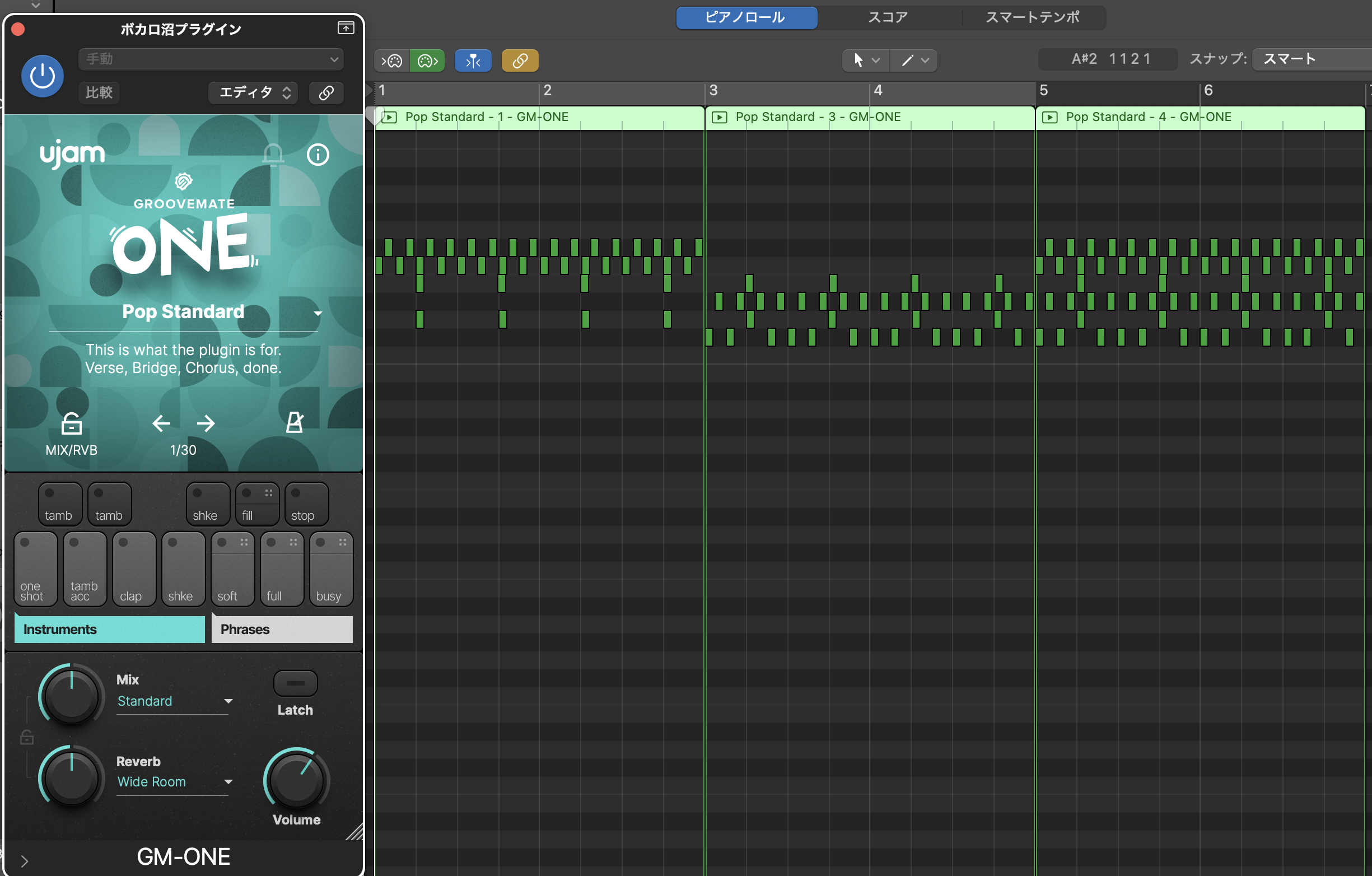
Task: Trigger the second tamb pad
Action: [109, 504]
